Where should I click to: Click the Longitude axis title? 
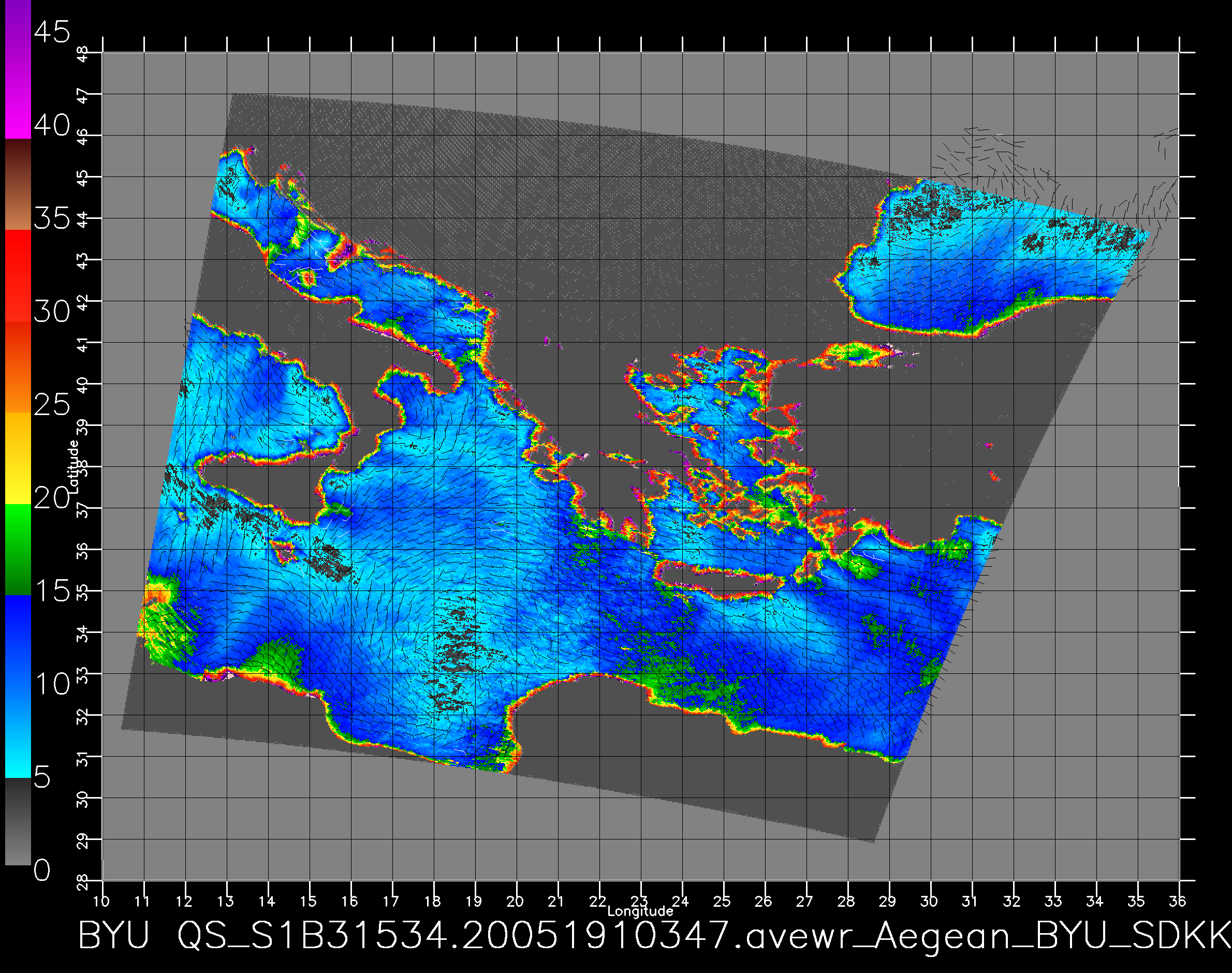point(640,911)
